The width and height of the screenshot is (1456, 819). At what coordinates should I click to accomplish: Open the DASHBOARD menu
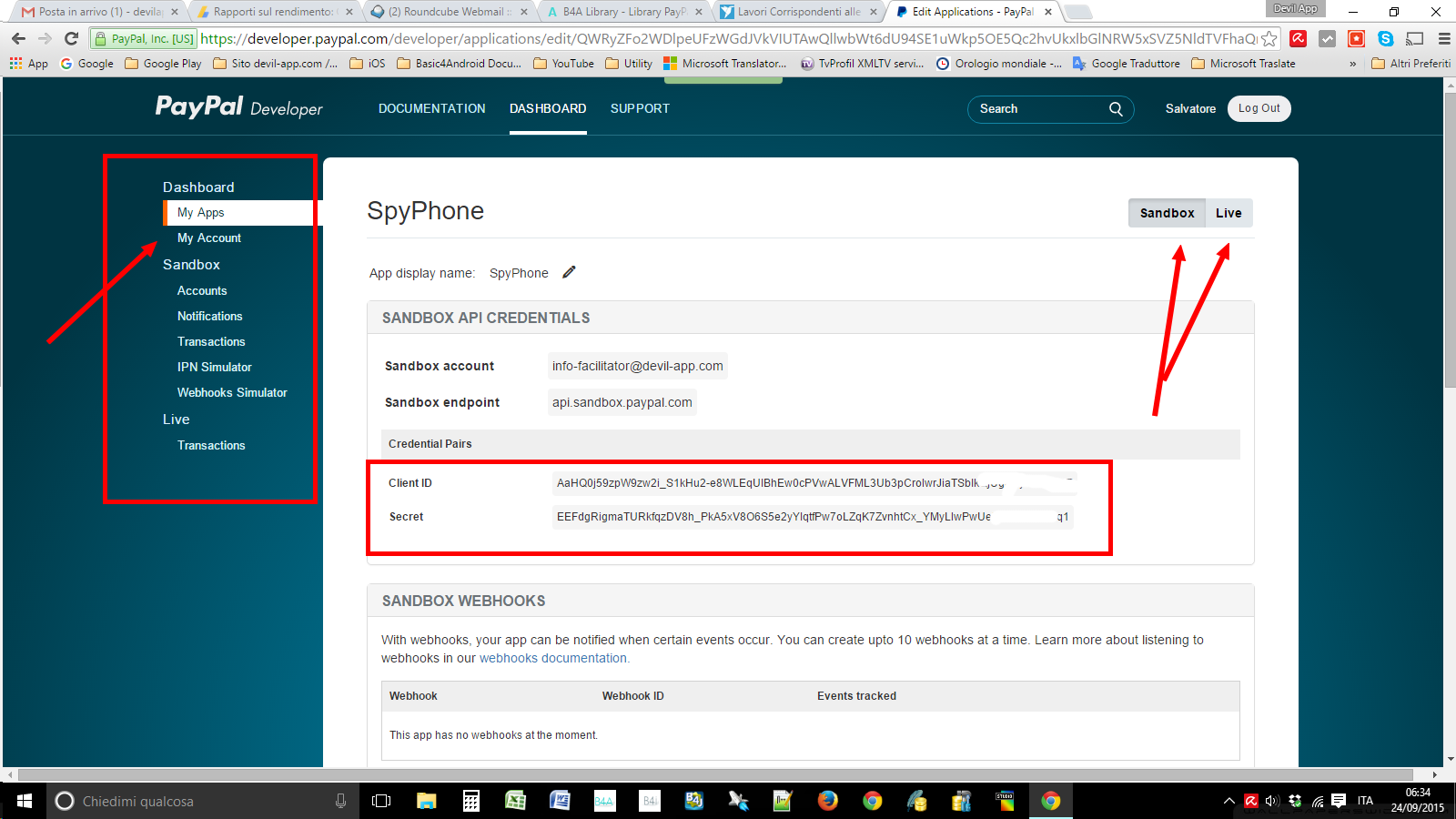(548, 108)
